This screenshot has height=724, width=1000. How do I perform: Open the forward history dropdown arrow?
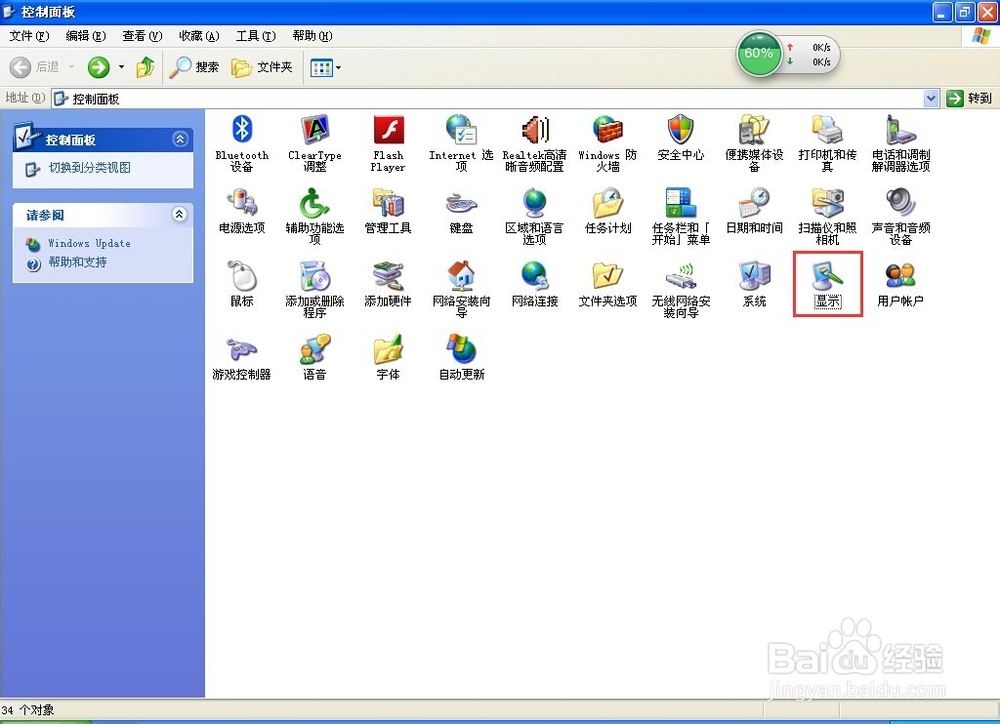(121, 67)
